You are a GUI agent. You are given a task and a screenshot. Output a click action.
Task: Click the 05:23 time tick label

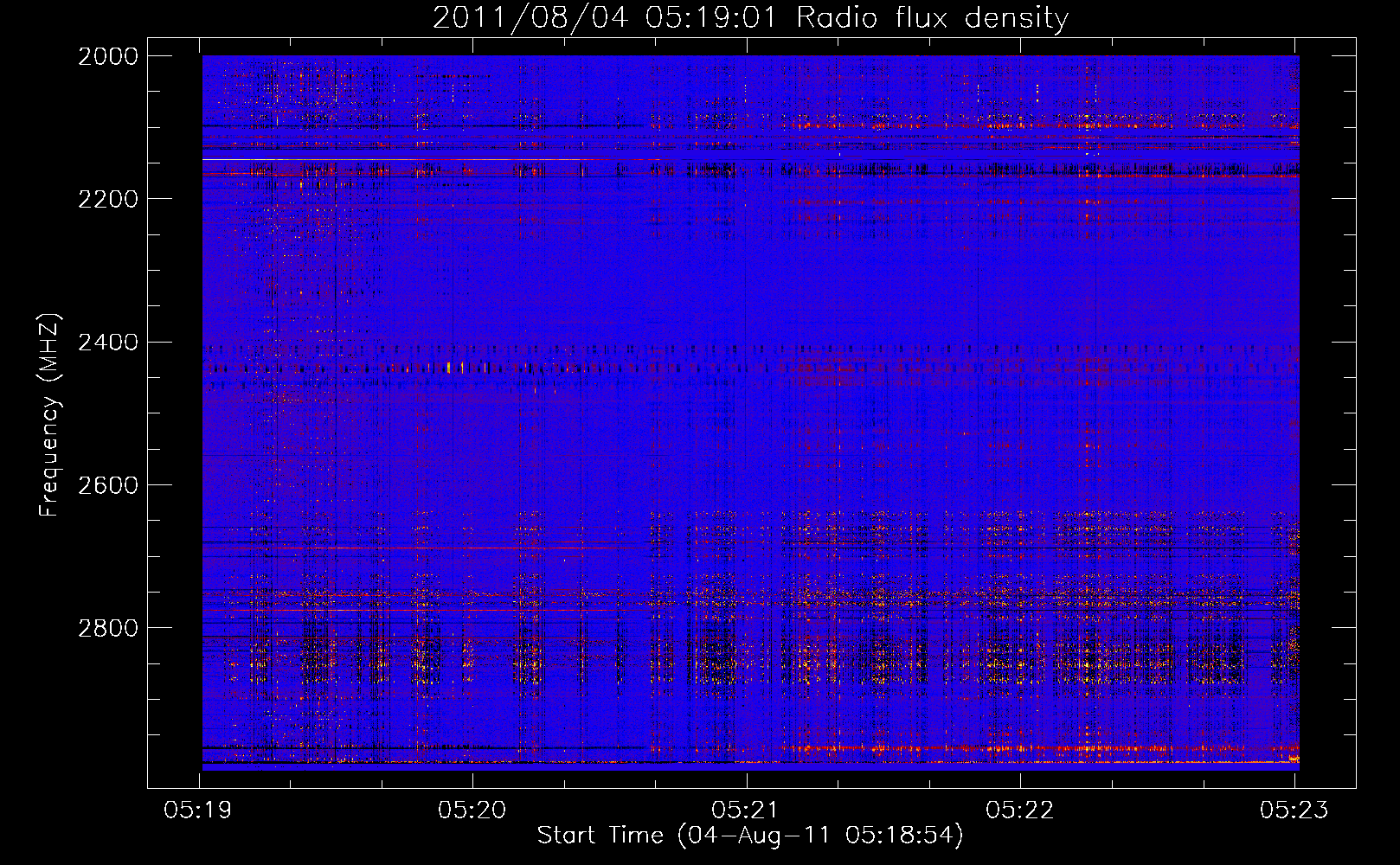point(1294,811)
